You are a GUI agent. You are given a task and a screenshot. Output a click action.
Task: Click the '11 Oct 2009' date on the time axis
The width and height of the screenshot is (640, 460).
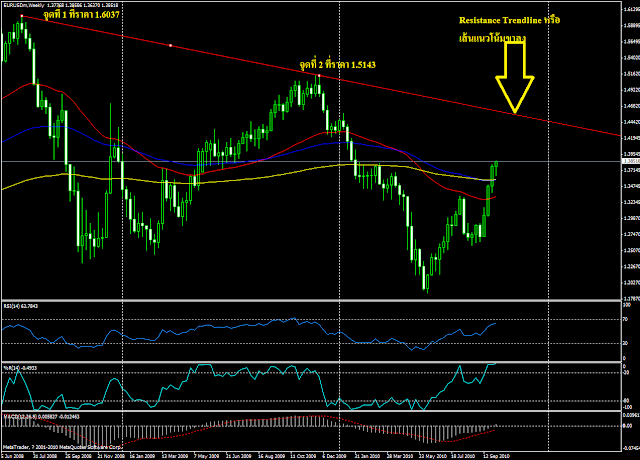(303, 456)
